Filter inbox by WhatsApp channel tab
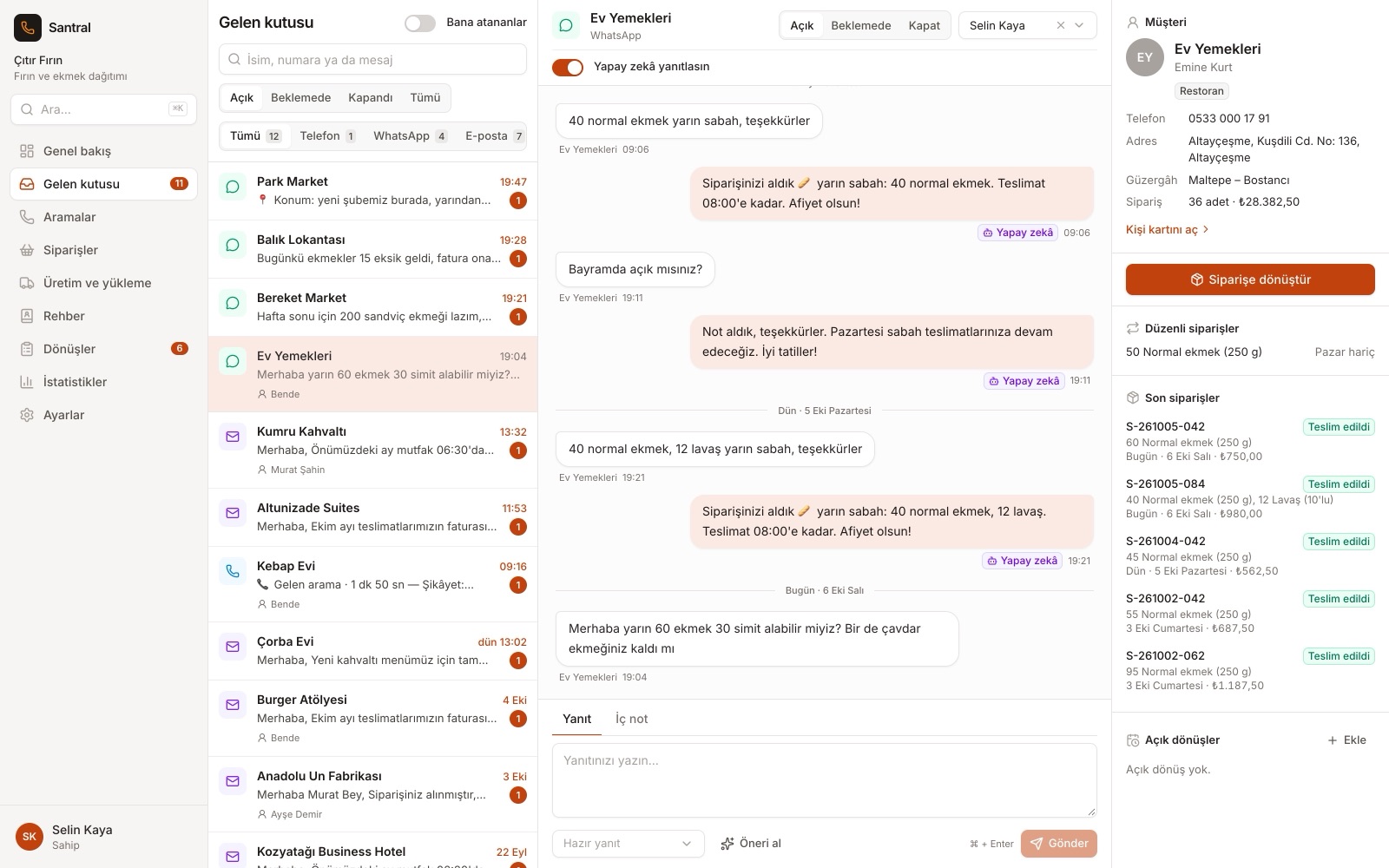This screenshot has height=868, width=1389. point(410,136)
